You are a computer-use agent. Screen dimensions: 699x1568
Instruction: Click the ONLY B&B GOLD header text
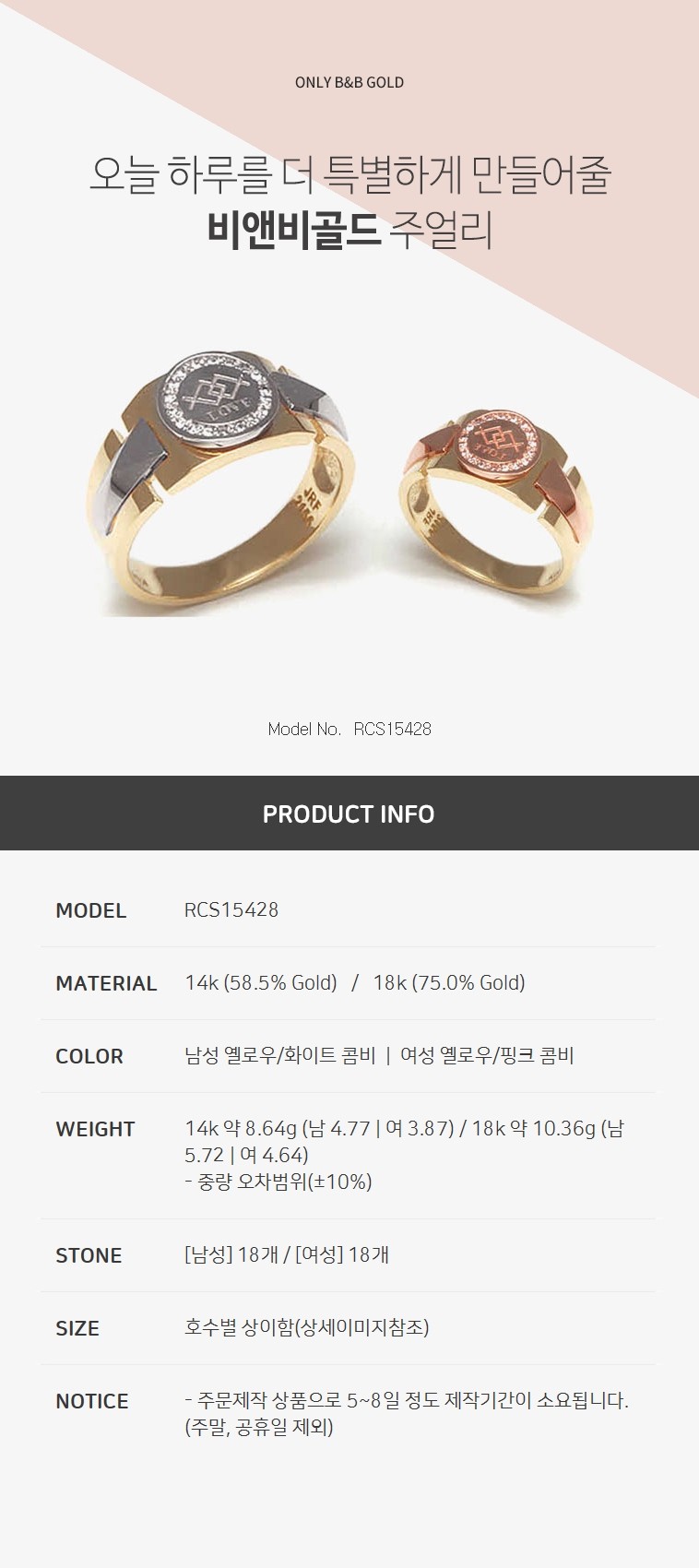pyautogui.click(x=349, y=82)
